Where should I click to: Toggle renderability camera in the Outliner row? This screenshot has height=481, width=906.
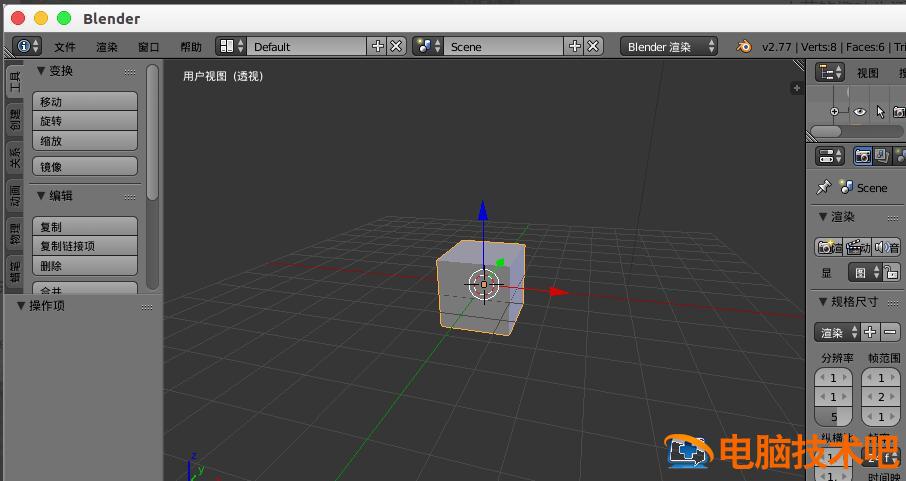[x=899, y=112]
